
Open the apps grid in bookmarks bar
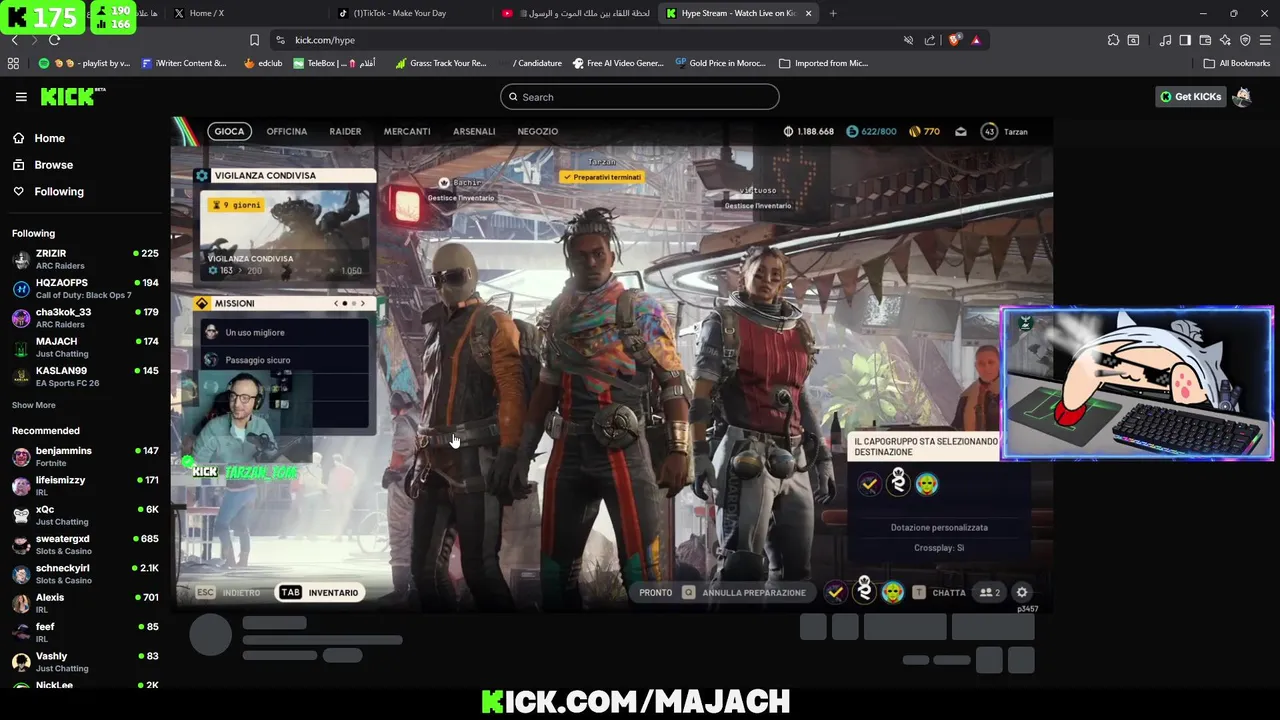pyautogui.click(x=13, y=63)
